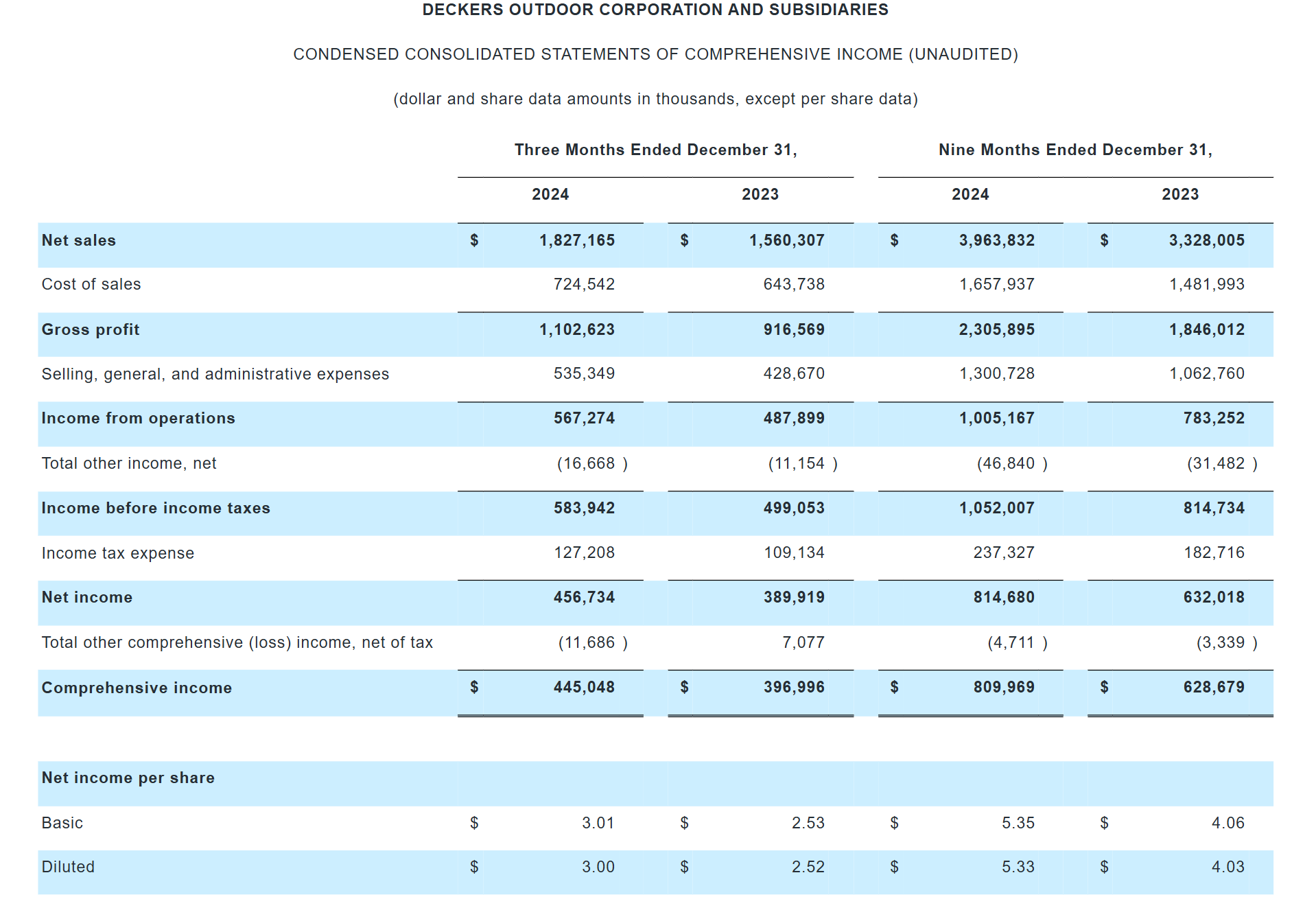Image resolution: width=1316 pixels, height=897 pixels.
Task: Select 'Selling, general, and administrative expenses' label
Action: tap(215, 374)
